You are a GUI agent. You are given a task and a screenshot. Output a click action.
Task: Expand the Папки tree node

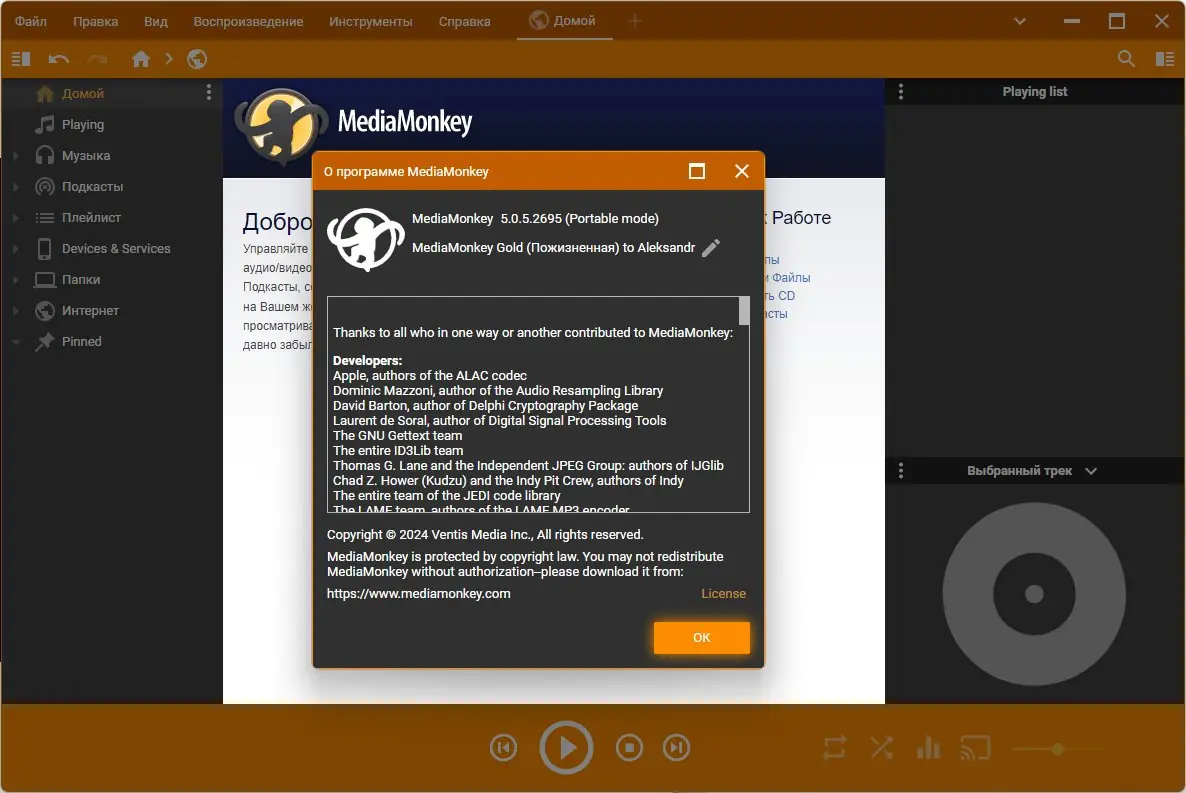coord(15,280)
